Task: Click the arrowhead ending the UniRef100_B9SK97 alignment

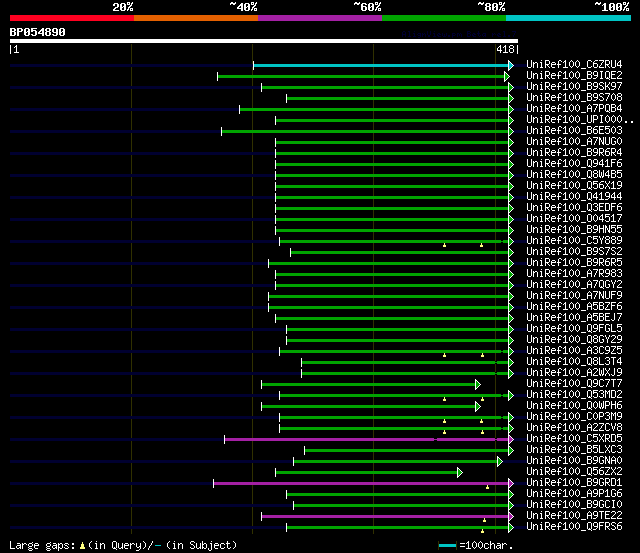Action: pos(511,87)
